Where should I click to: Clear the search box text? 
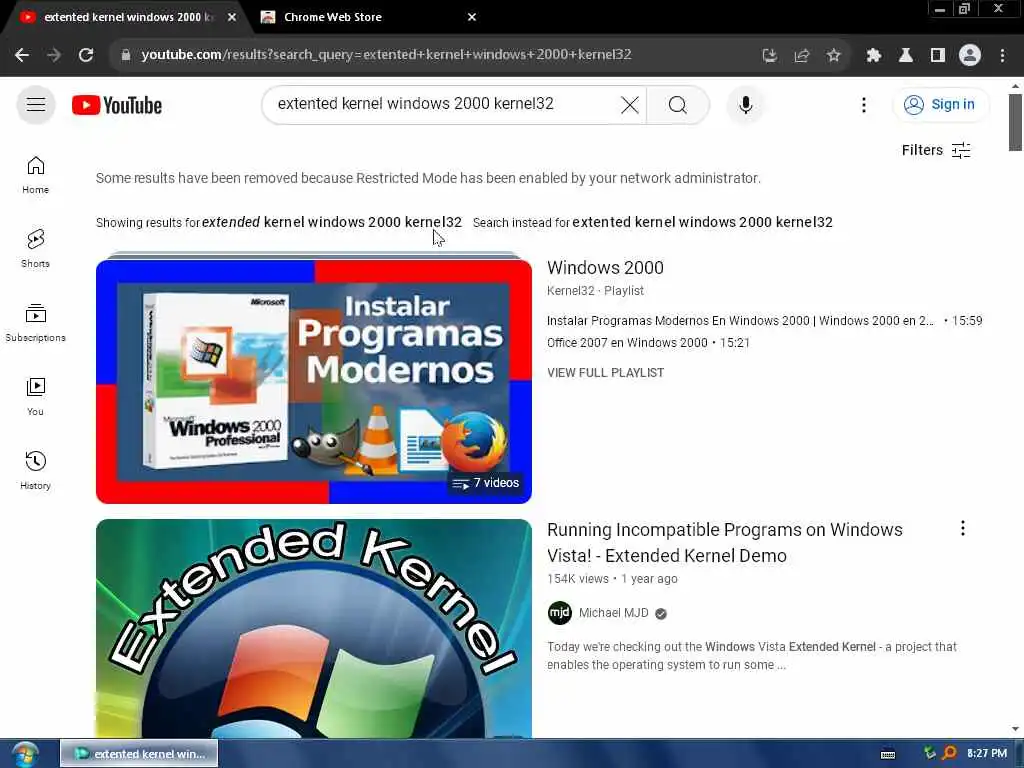tap(630, 104)
